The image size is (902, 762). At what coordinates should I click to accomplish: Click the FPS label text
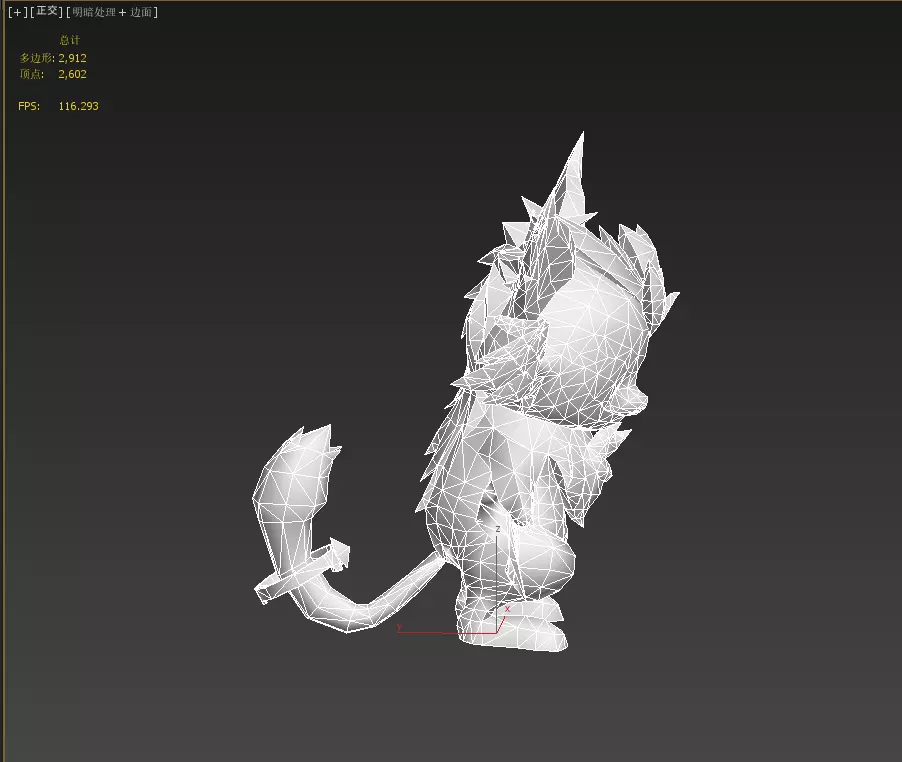pos(29,106)
